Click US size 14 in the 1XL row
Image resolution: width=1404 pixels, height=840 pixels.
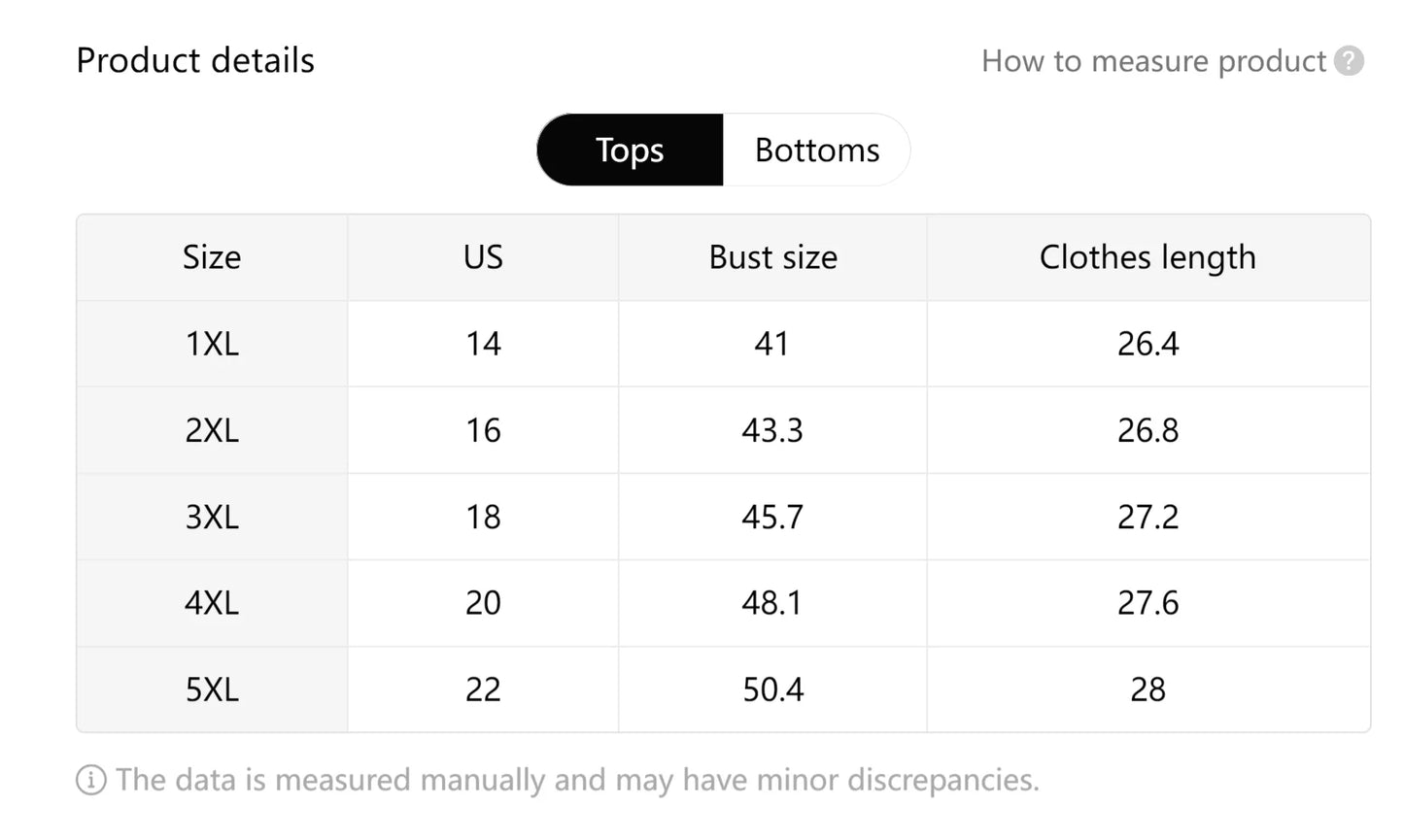[482, 344]
